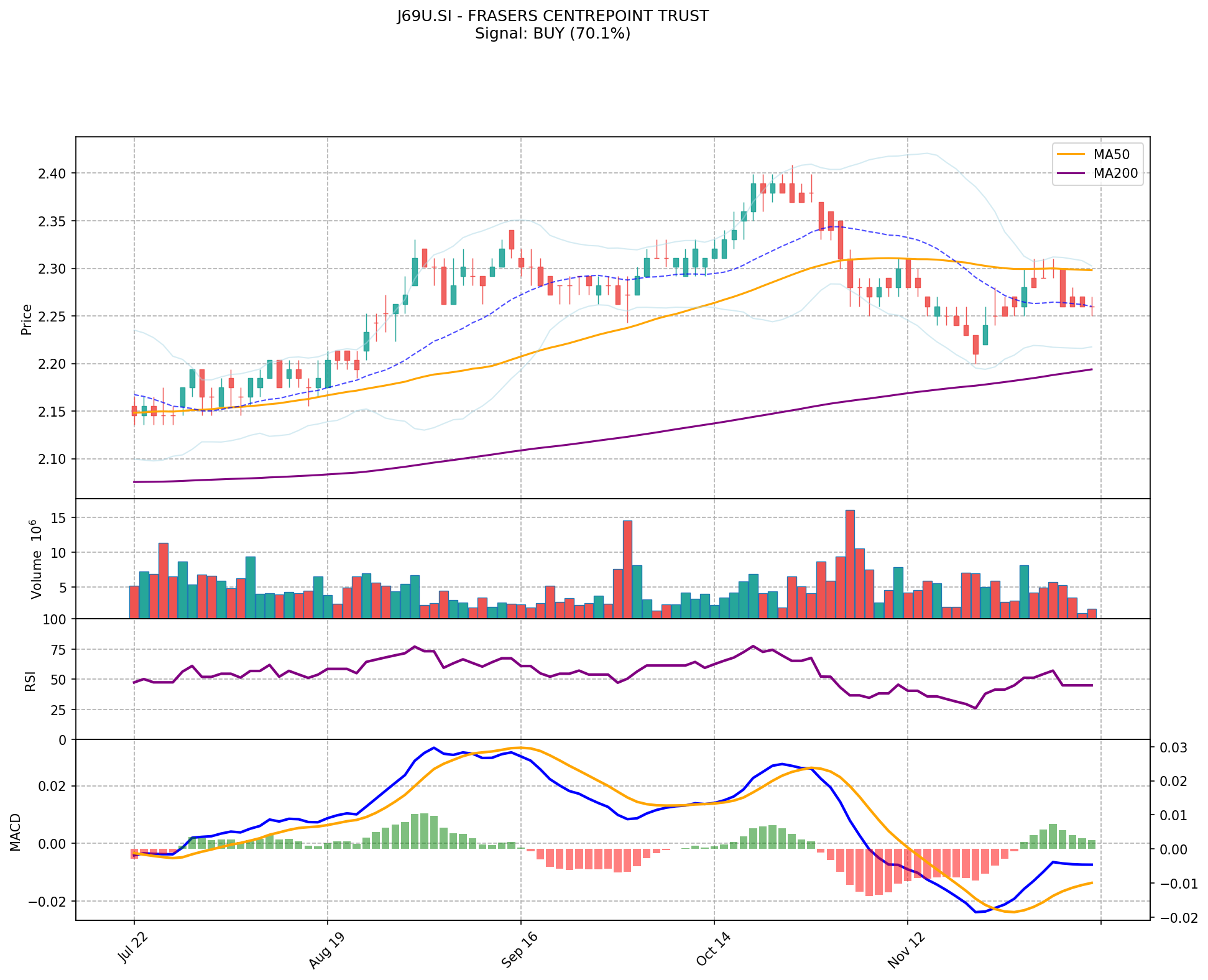Click the tallest red volume bar
Viewport: 1208px width, 980px height.
850,564
